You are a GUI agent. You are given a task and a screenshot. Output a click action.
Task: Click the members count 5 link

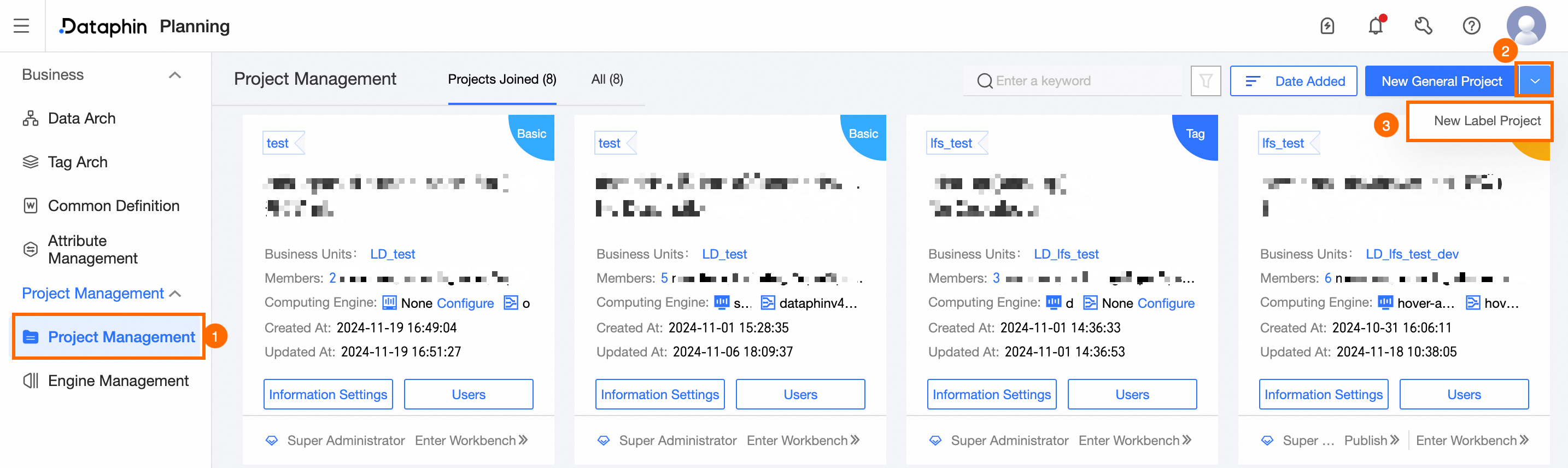click(x=664, y=279)
